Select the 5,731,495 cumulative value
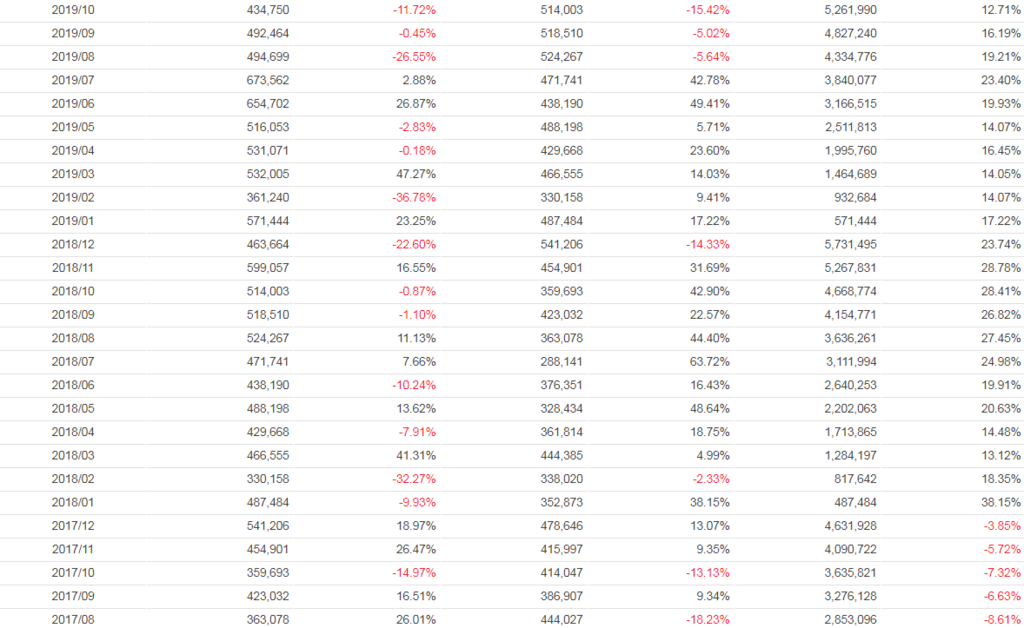The width and height of the screenshot is (1024, 628). [x=850, y=244]
